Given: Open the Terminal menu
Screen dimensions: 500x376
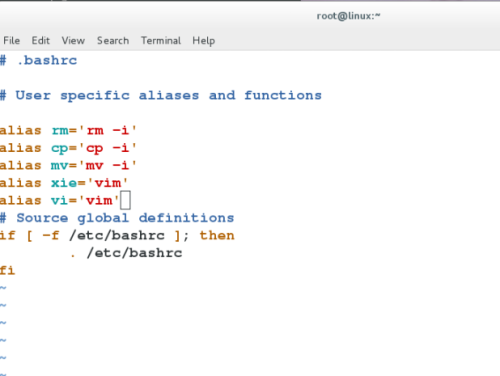Looking at the screenshot, I should pos(161,41).
